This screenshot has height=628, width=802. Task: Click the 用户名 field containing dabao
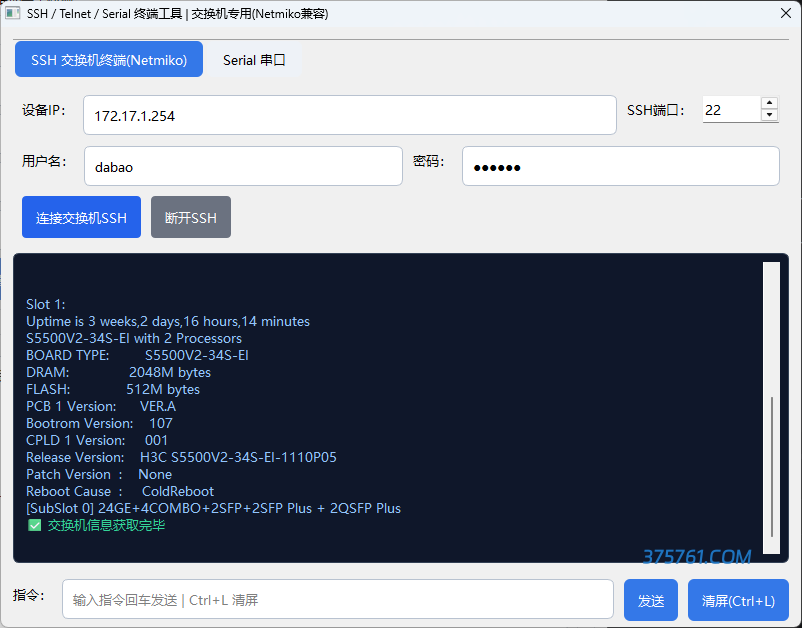(x=243, y=166)
